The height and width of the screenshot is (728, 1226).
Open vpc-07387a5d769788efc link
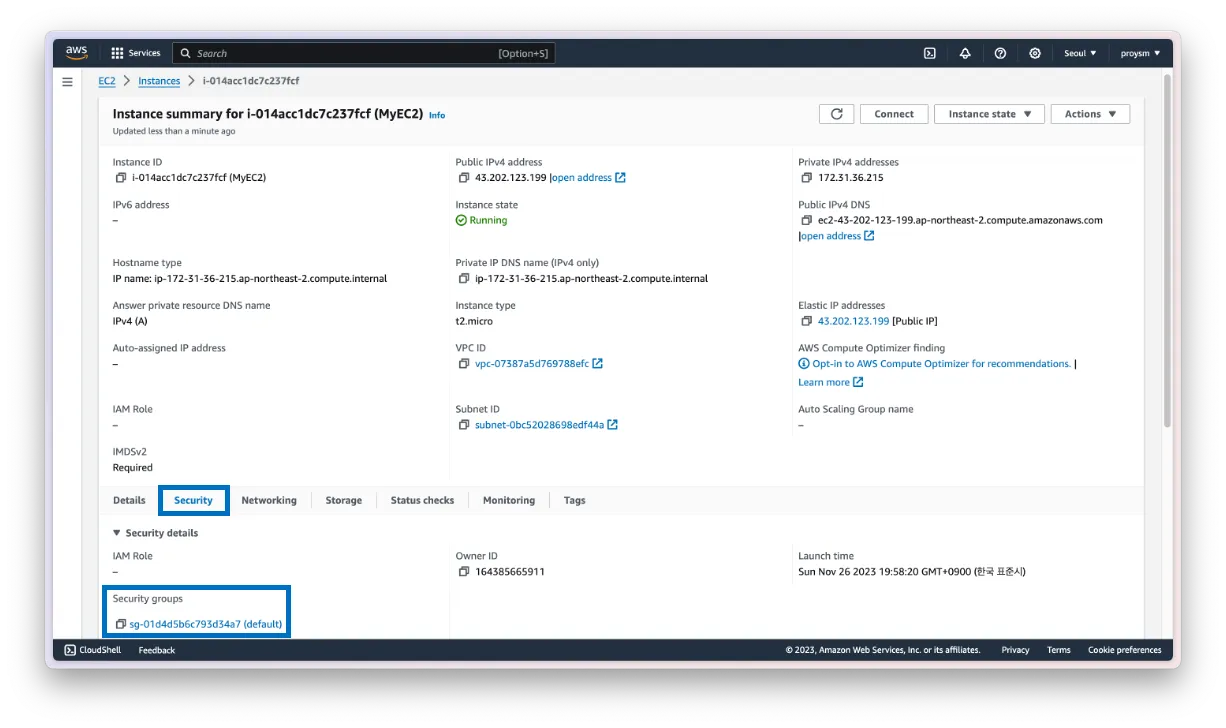[x=538, y=364]
